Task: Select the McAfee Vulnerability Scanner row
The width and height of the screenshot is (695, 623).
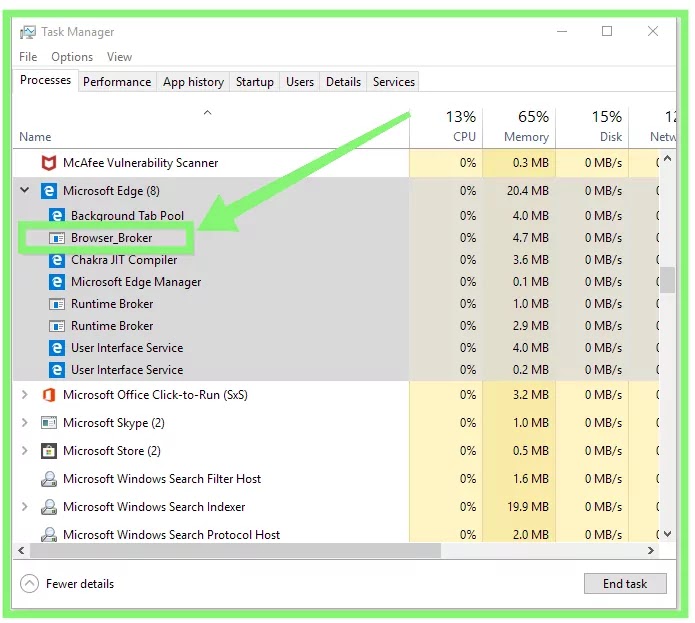Action: [x=336, y=163]
